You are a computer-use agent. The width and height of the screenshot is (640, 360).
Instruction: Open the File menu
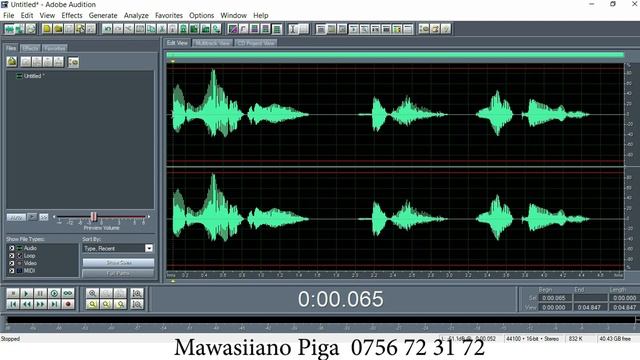tap(9, 16)
